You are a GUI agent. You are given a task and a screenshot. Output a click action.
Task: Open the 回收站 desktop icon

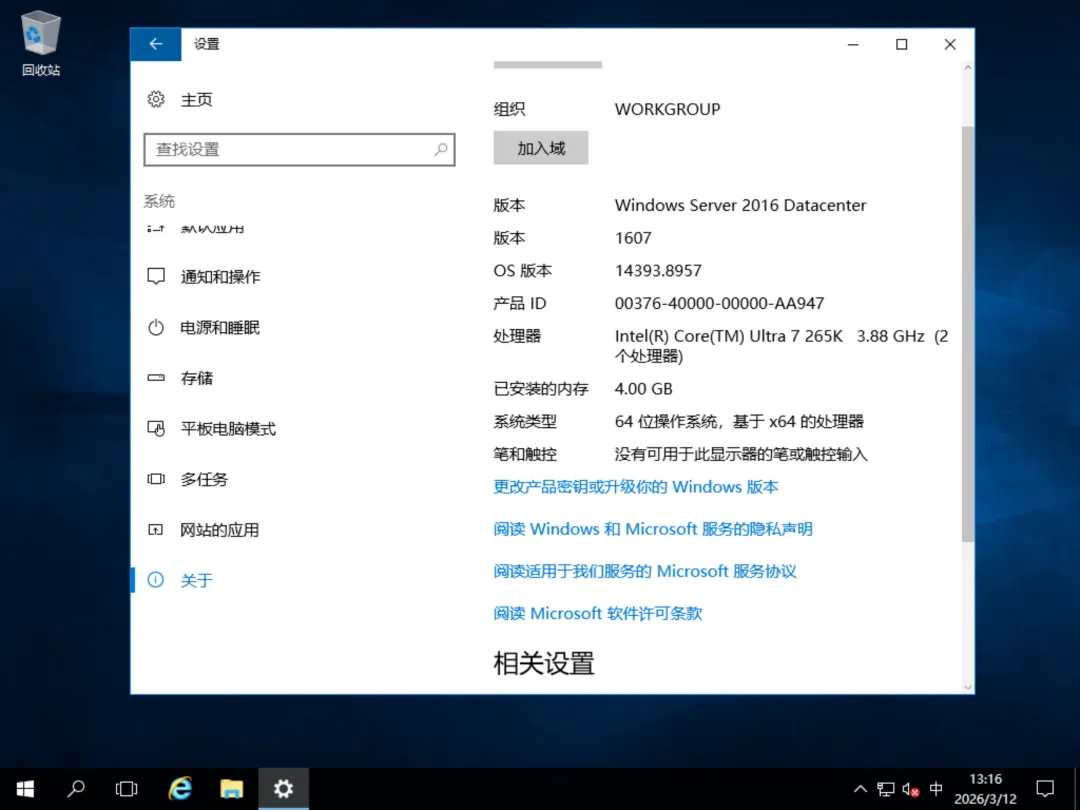[x=41, y=43]
